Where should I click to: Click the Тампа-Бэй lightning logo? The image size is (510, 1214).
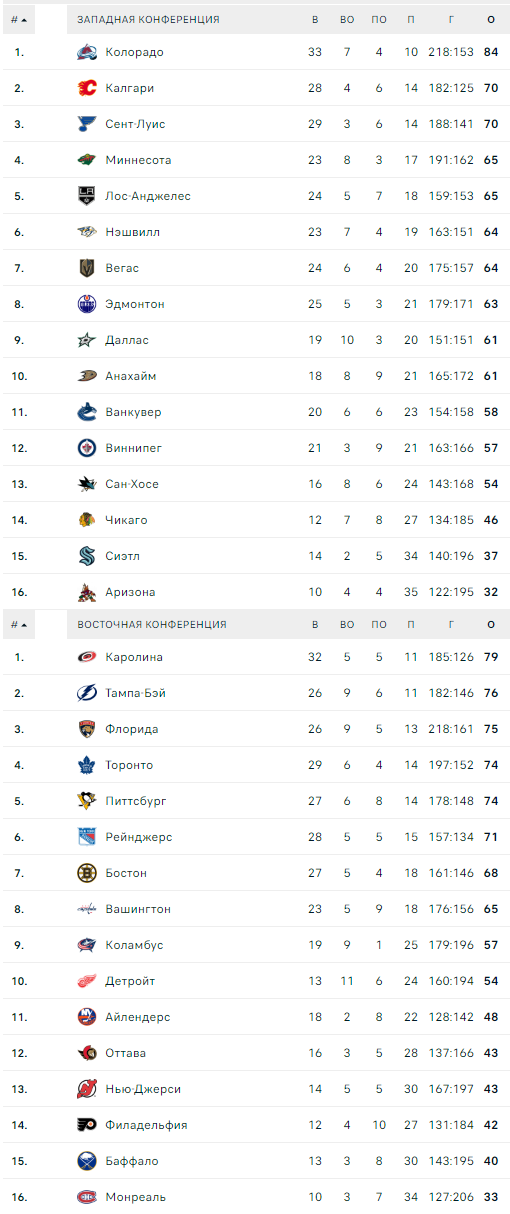pos(88,693)
